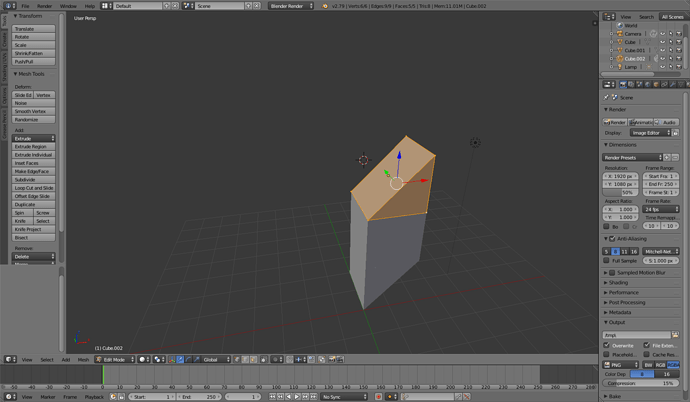
Task: Click the Lamp object icon in outliner
Action: [x=620, y=67]
